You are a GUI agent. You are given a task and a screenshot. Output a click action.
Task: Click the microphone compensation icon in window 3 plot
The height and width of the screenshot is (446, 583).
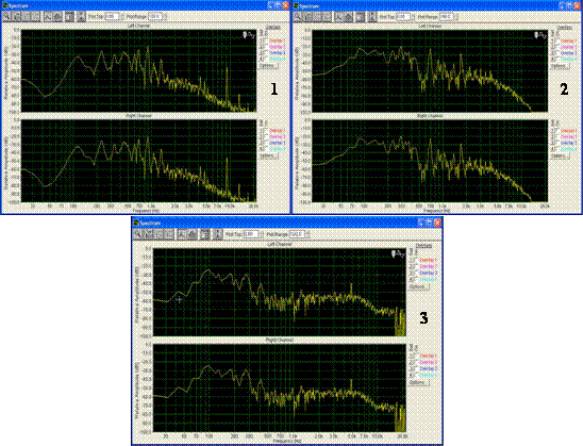394,254
